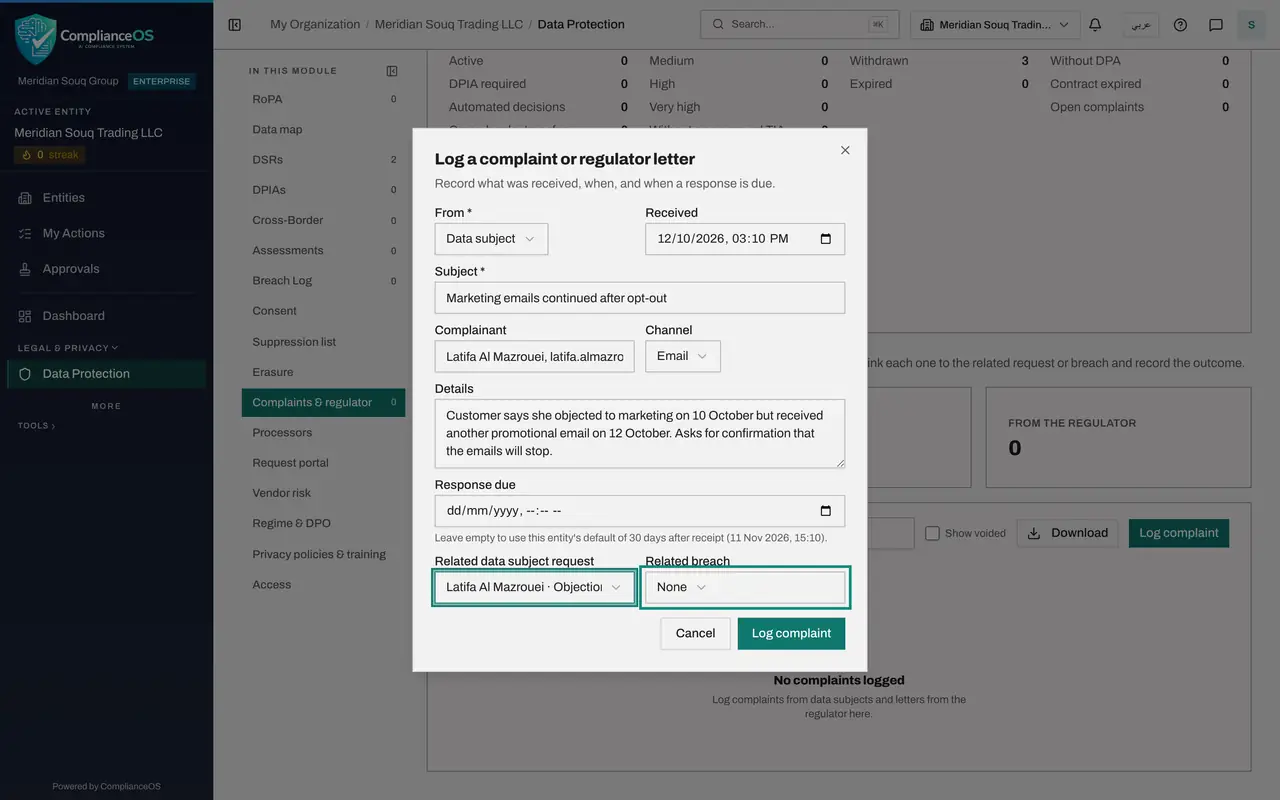The height and width of the screenshot is (800, 1280).
Task: Close the Log a complaint dialog
Action: click(x=845, y=150)
